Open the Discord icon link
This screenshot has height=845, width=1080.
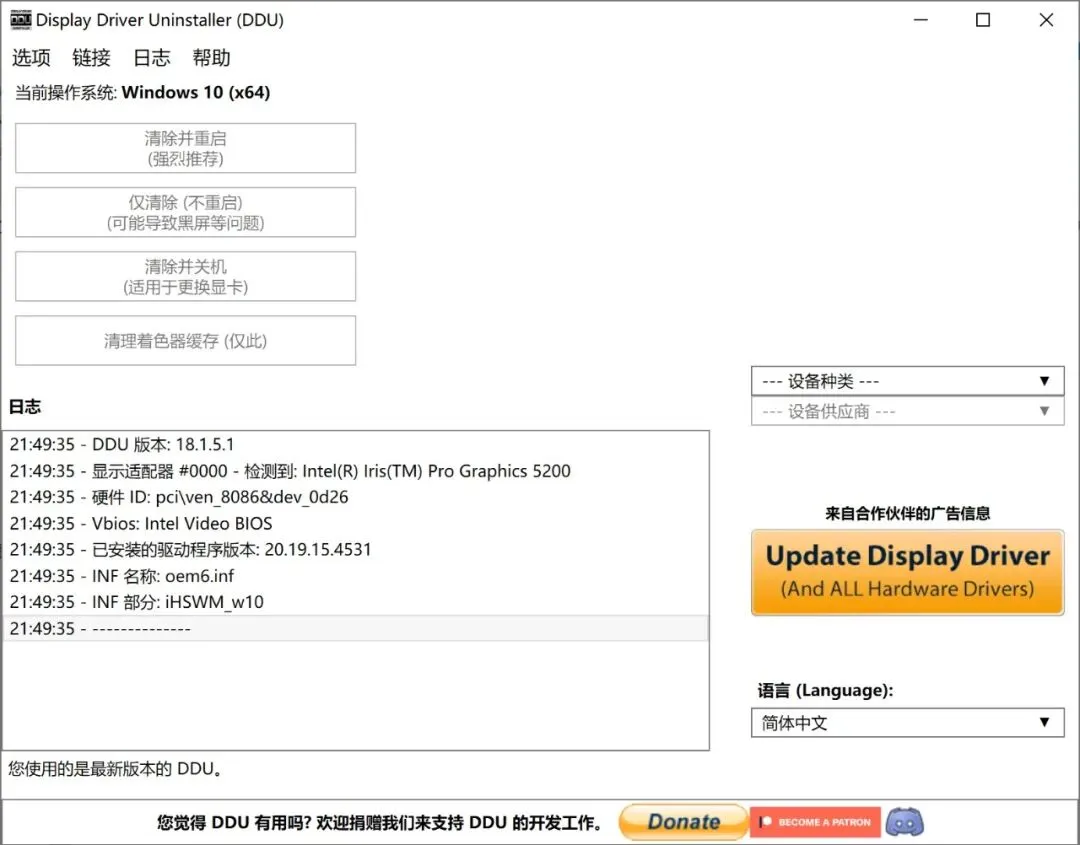(904, 822)
